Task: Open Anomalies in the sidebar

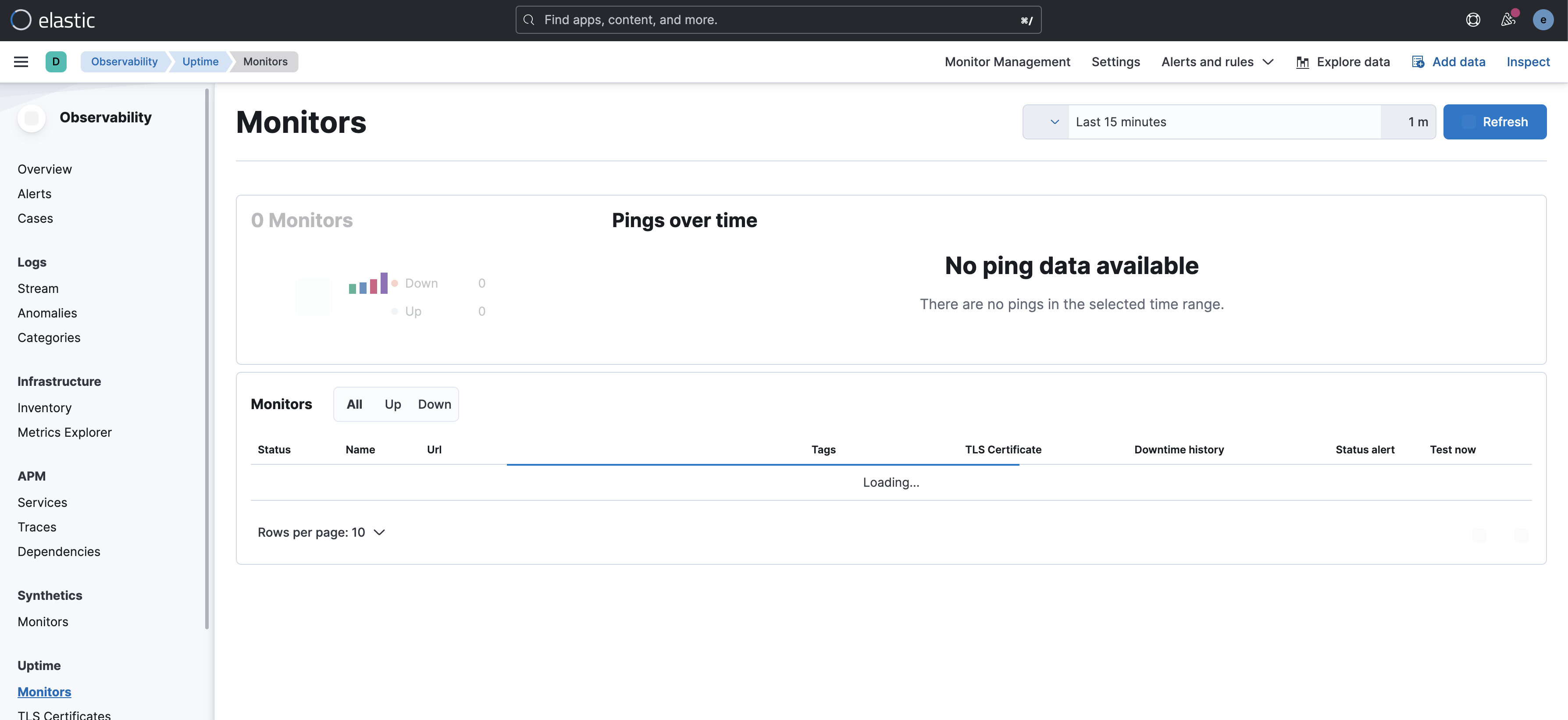Action: [47, 313]
